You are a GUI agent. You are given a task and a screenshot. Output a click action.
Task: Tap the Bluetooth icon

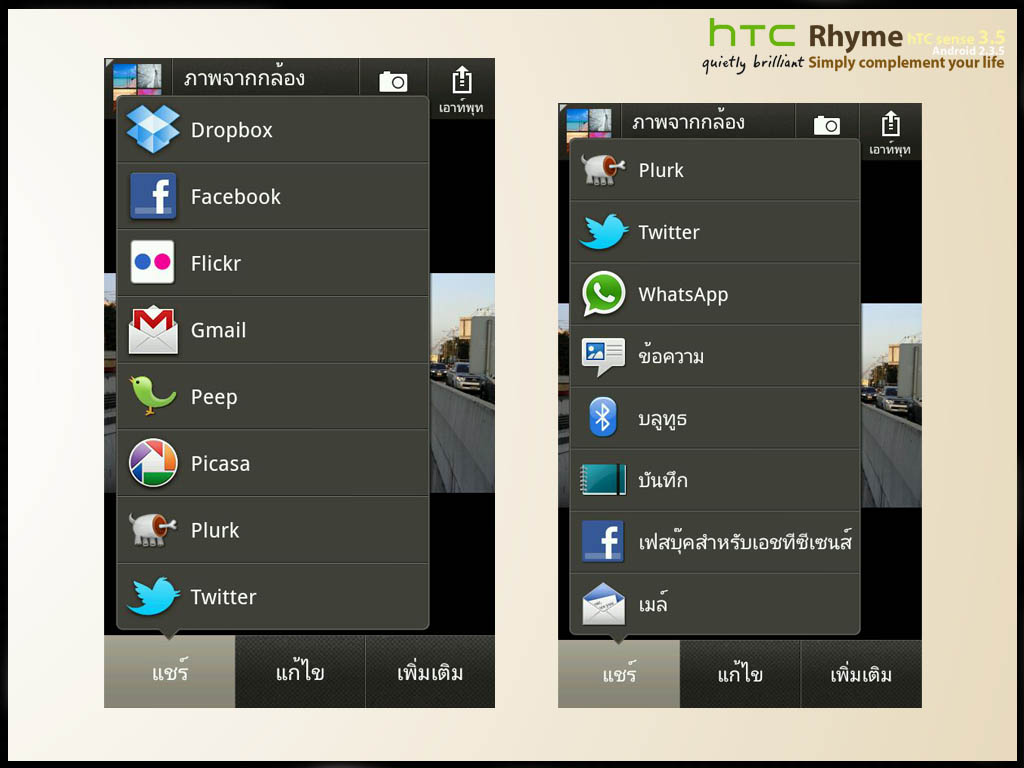(603, 417)
